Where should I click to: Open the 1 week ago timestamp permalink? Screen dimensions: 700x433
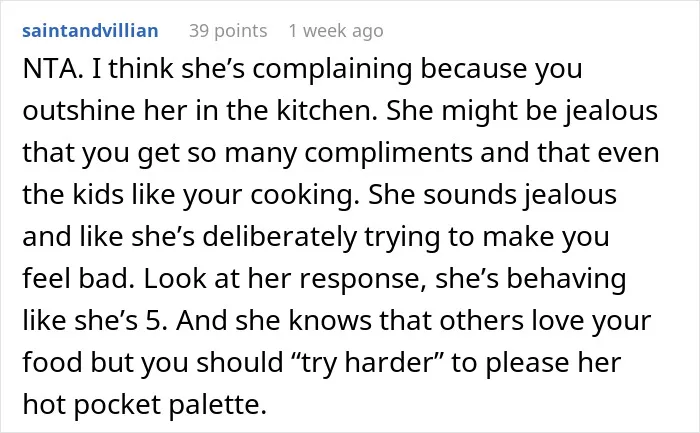click(x=336, y=31)
